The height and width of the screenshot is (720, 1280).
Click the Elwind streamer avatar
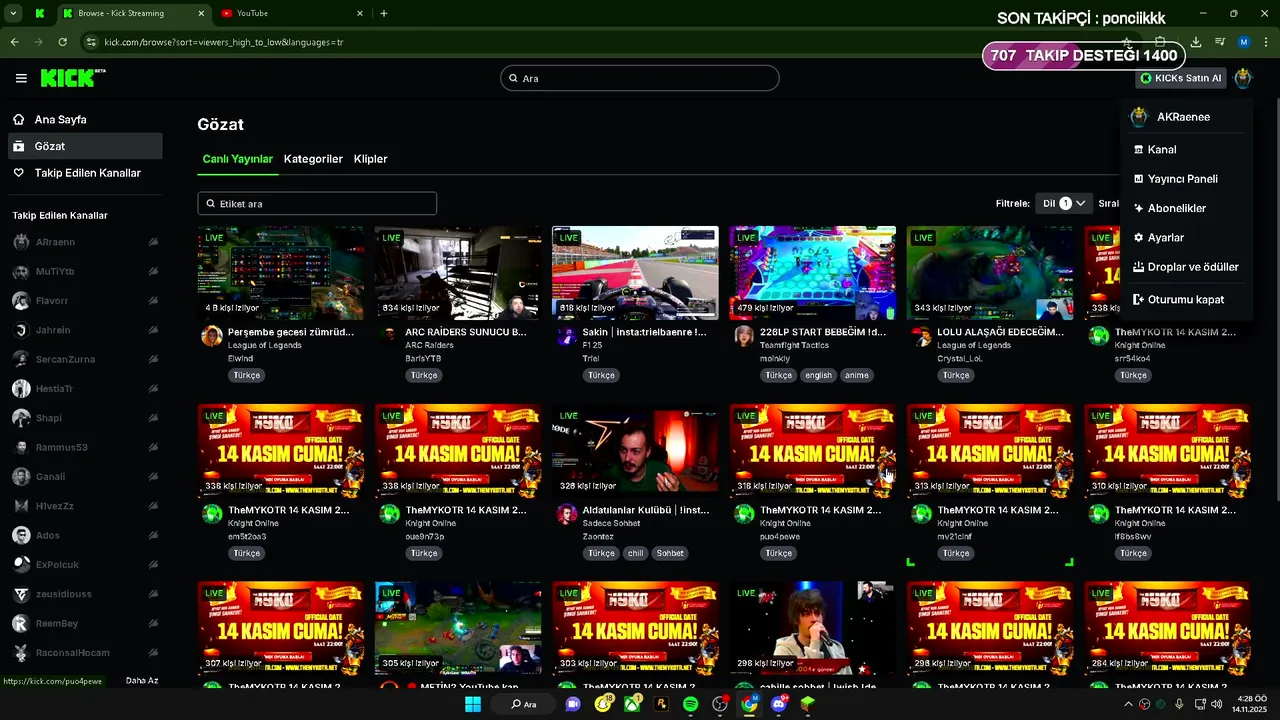(x=212, y=336)
